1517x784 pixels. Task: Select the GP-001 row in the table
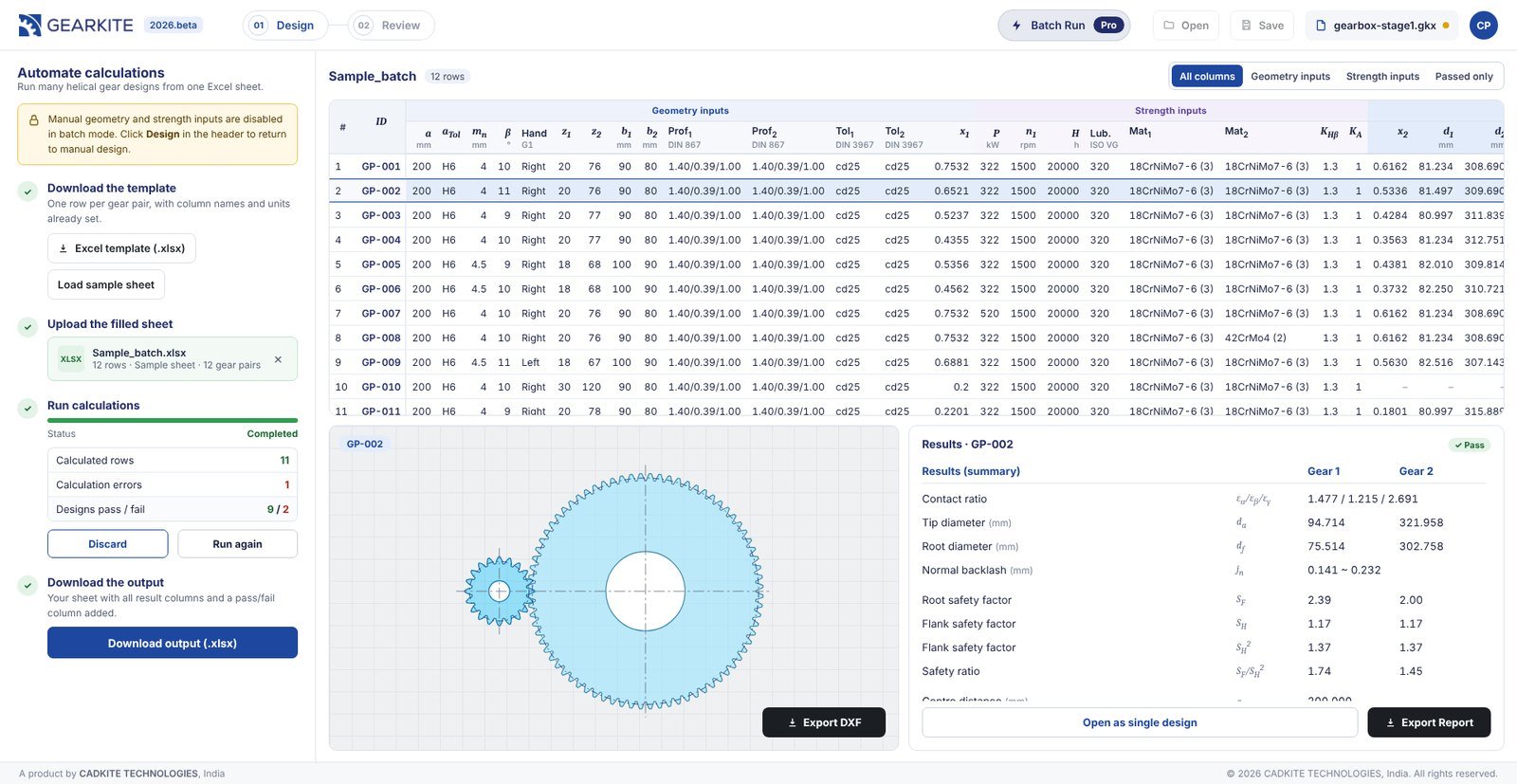click(916, 167)
